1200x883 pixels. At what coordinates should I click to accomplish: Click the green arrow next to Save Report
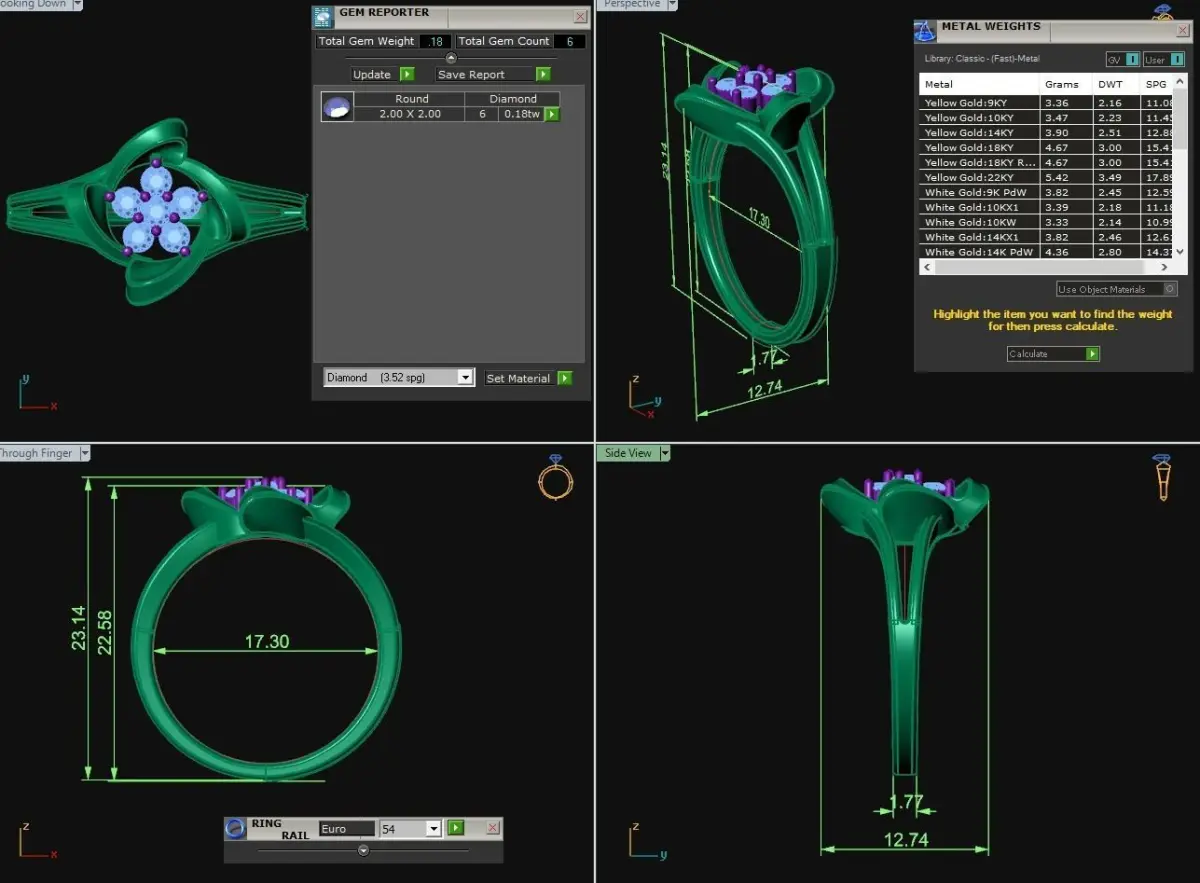point(543,74)
